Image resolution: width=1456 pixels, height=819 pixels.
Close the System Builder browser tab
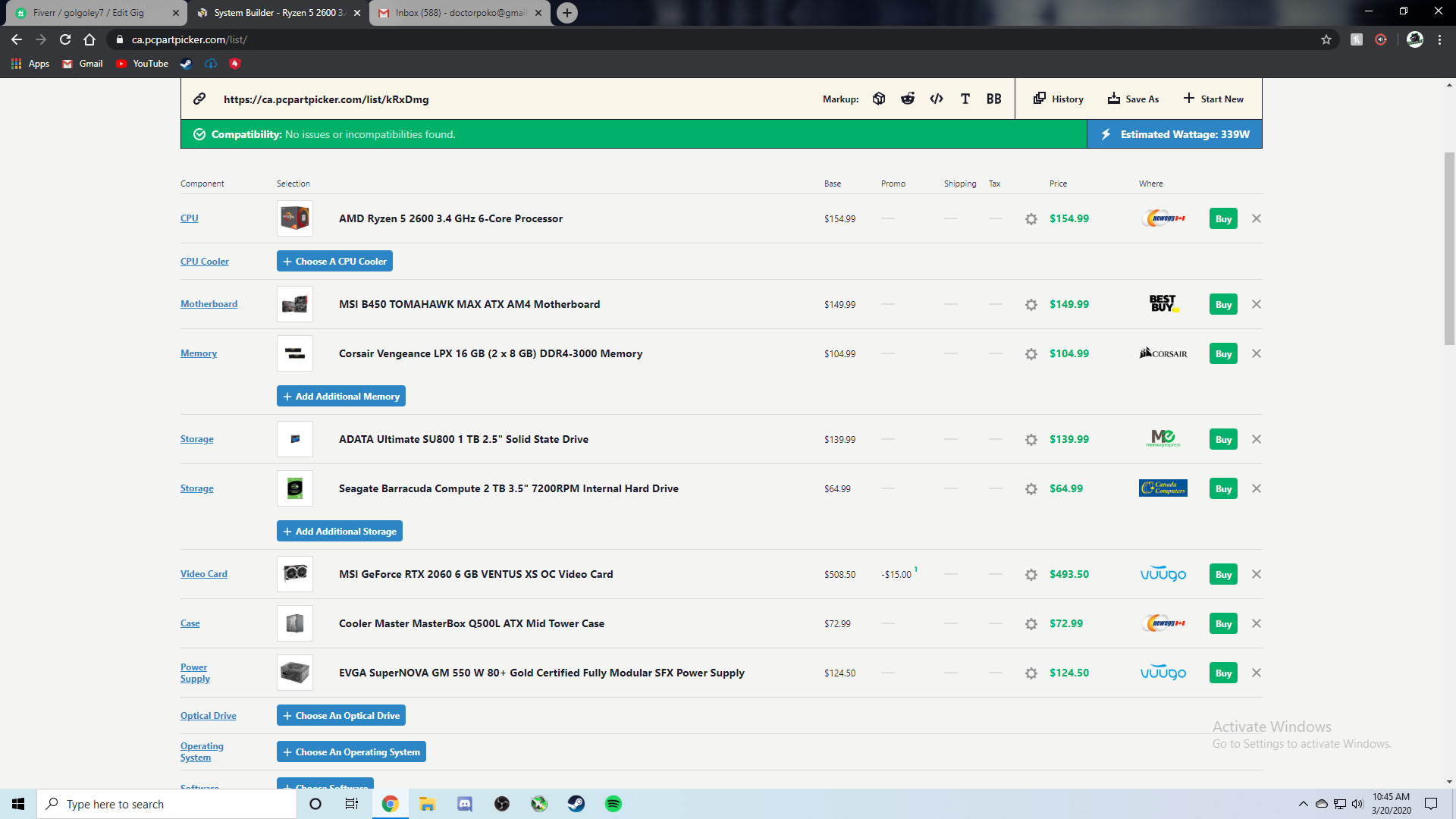point(357,13)
